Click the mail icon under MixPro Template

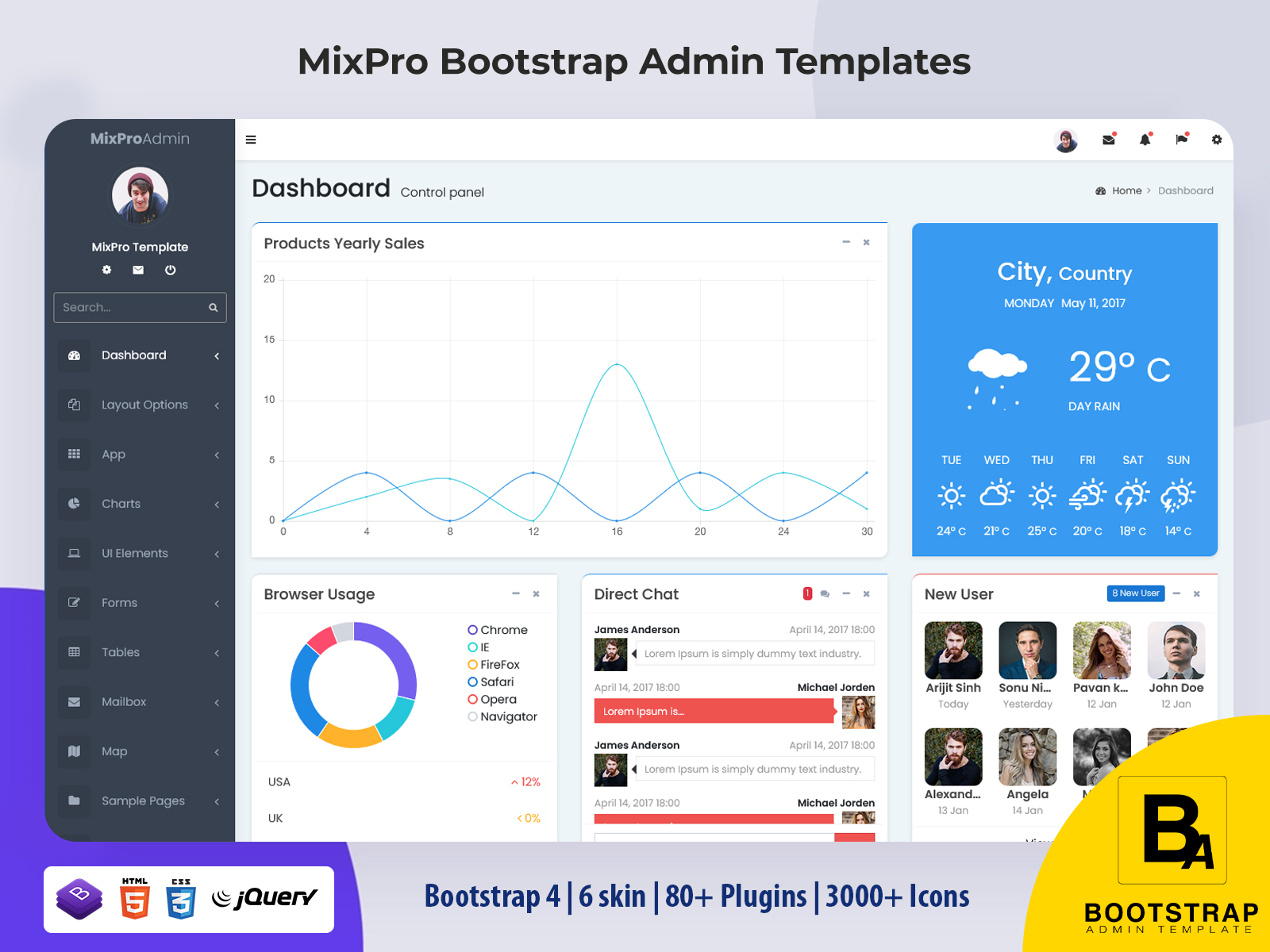coord(138,270)
